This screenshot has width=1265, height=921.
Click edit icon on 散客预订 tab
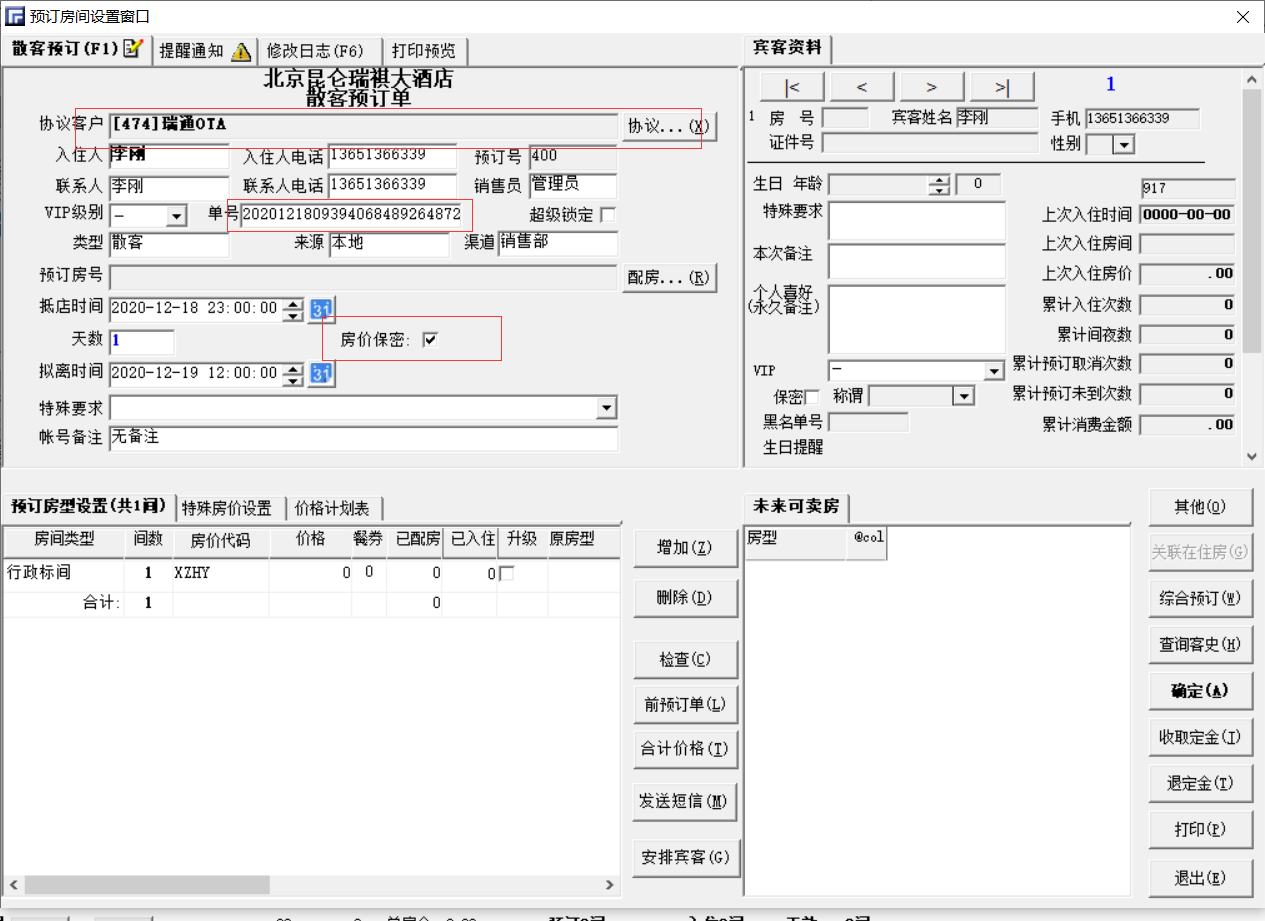[134, 48]
